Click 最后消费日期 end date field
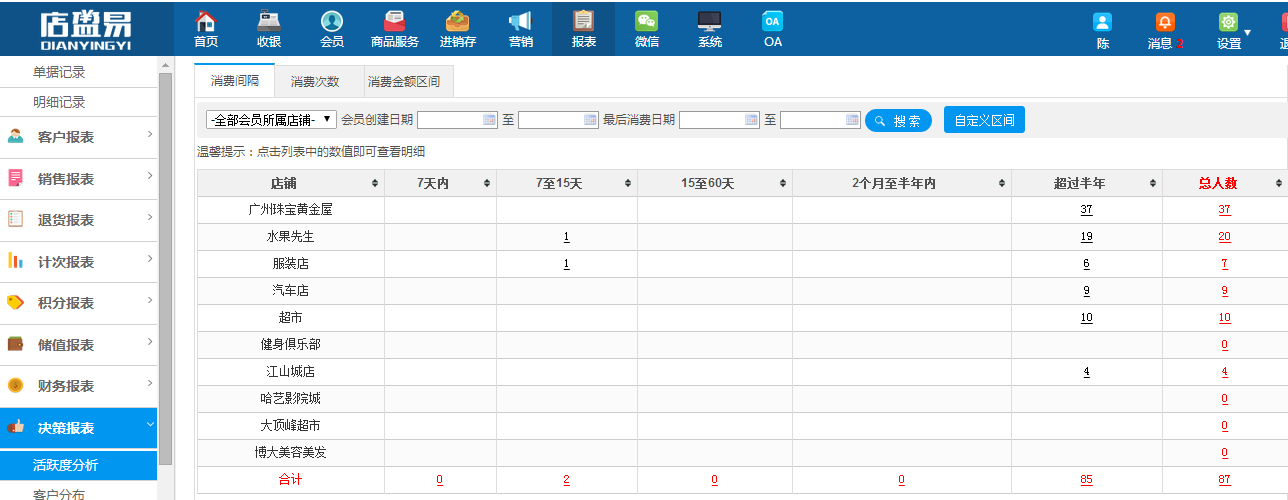Image resolution: width=1288 pixels, height=500 pixels. (x=820, y=120)
